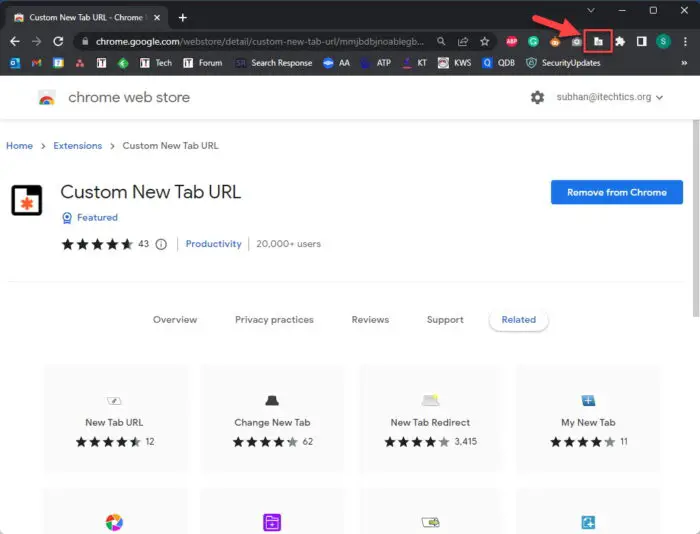Switch to the Overview tab
Viewport: 700px width, 534px height.
tap(175, 320)
